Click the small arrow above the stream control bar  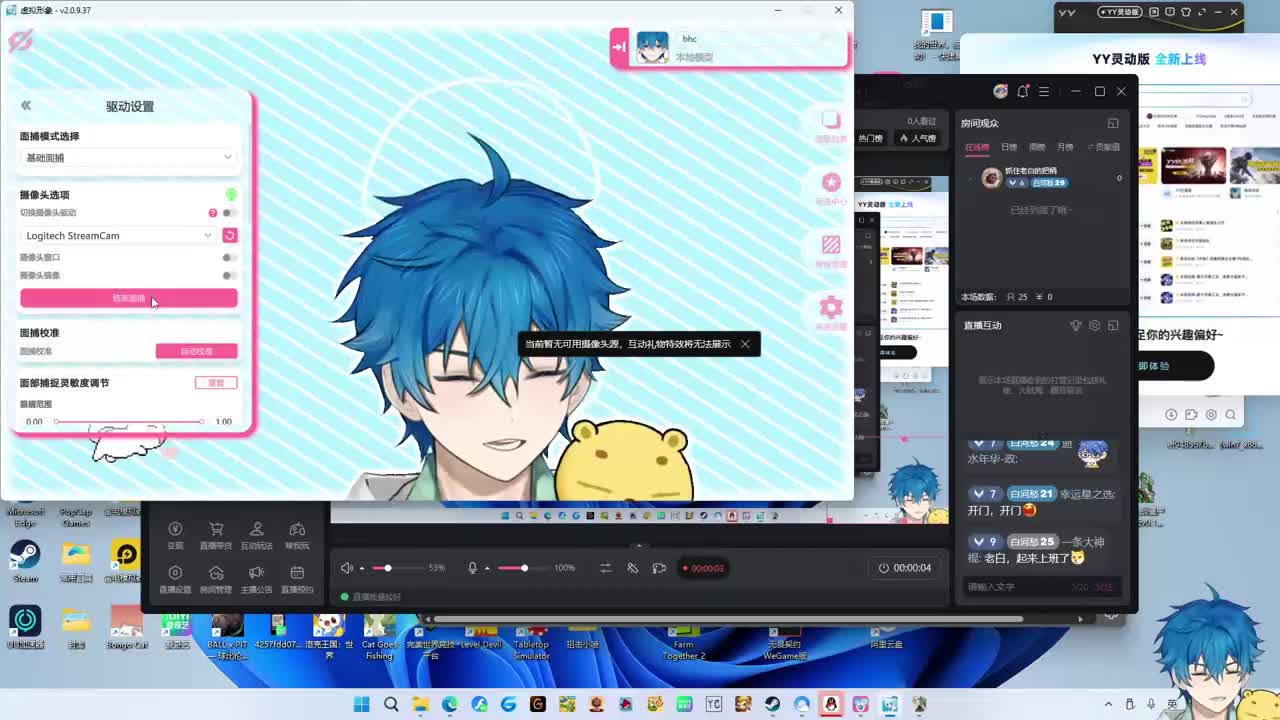pos(639,546)
